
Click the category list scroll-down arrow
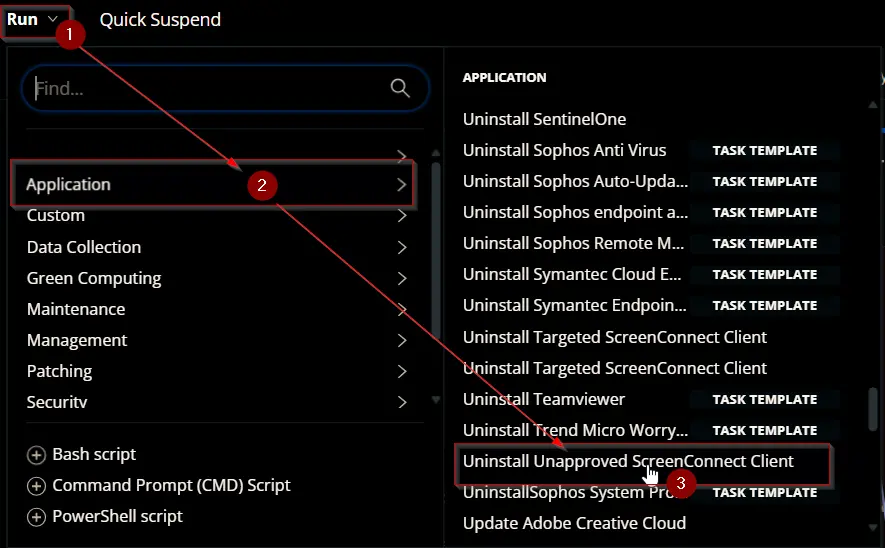tap(436, 400)
